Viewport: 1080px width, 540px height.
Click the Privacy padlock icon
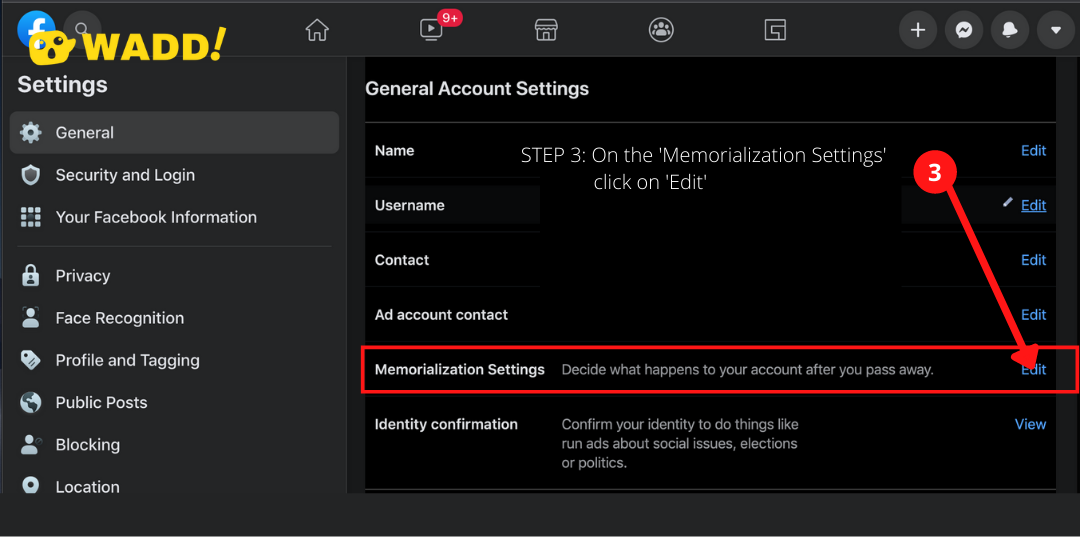pyautogui.click(x=31, y=276)
